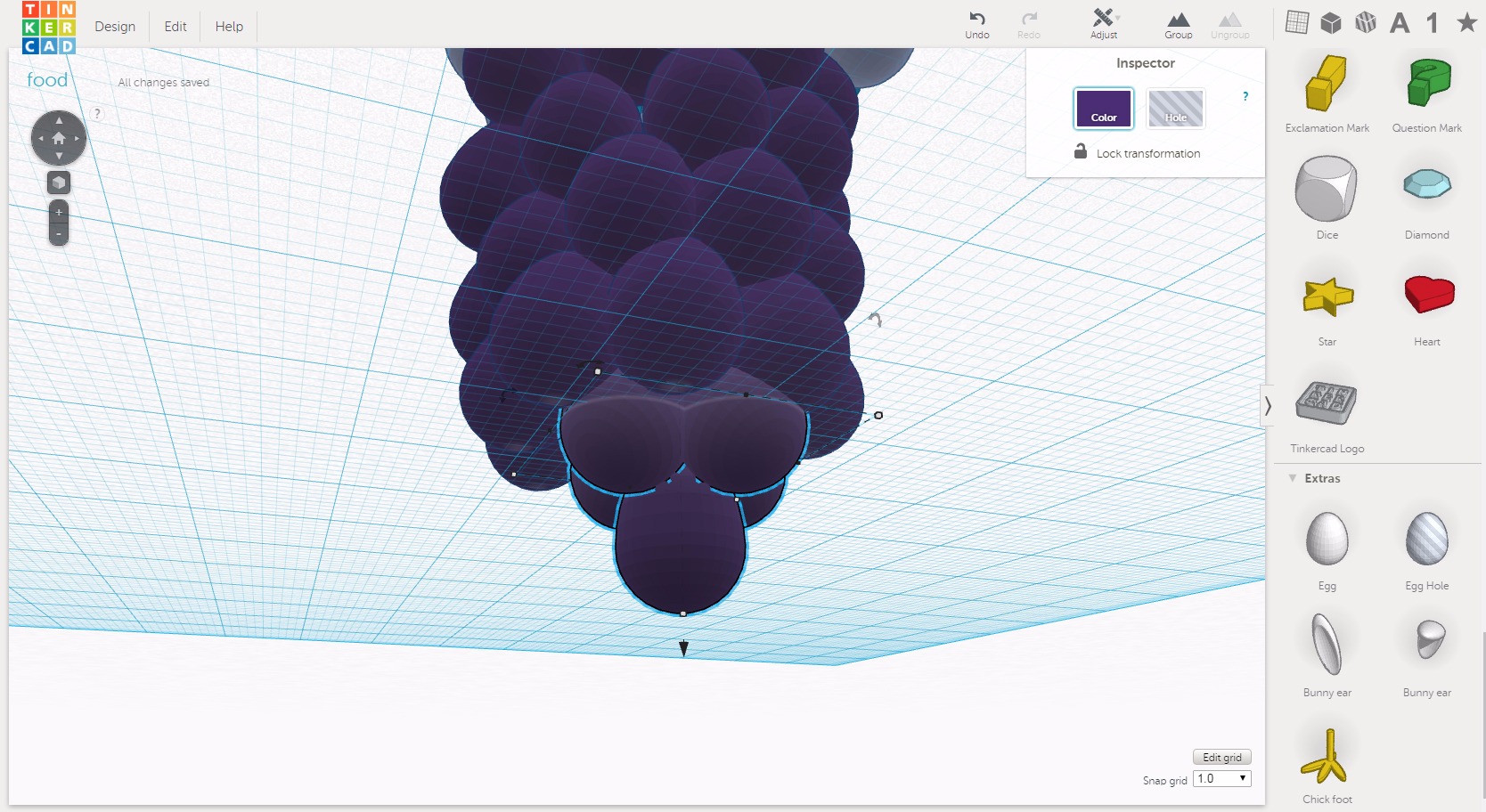The width and height of the screenshot is (1486, 812).
Task: Zoom out with the minus button
Action: click(59, 235)
